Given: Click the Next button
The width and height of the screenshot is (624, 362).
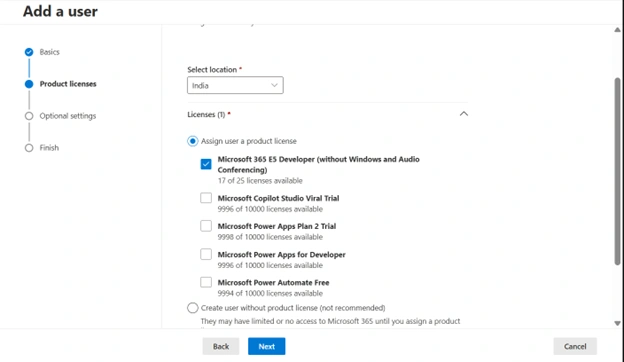Looking at the screenshot, I should coord(267,346).
